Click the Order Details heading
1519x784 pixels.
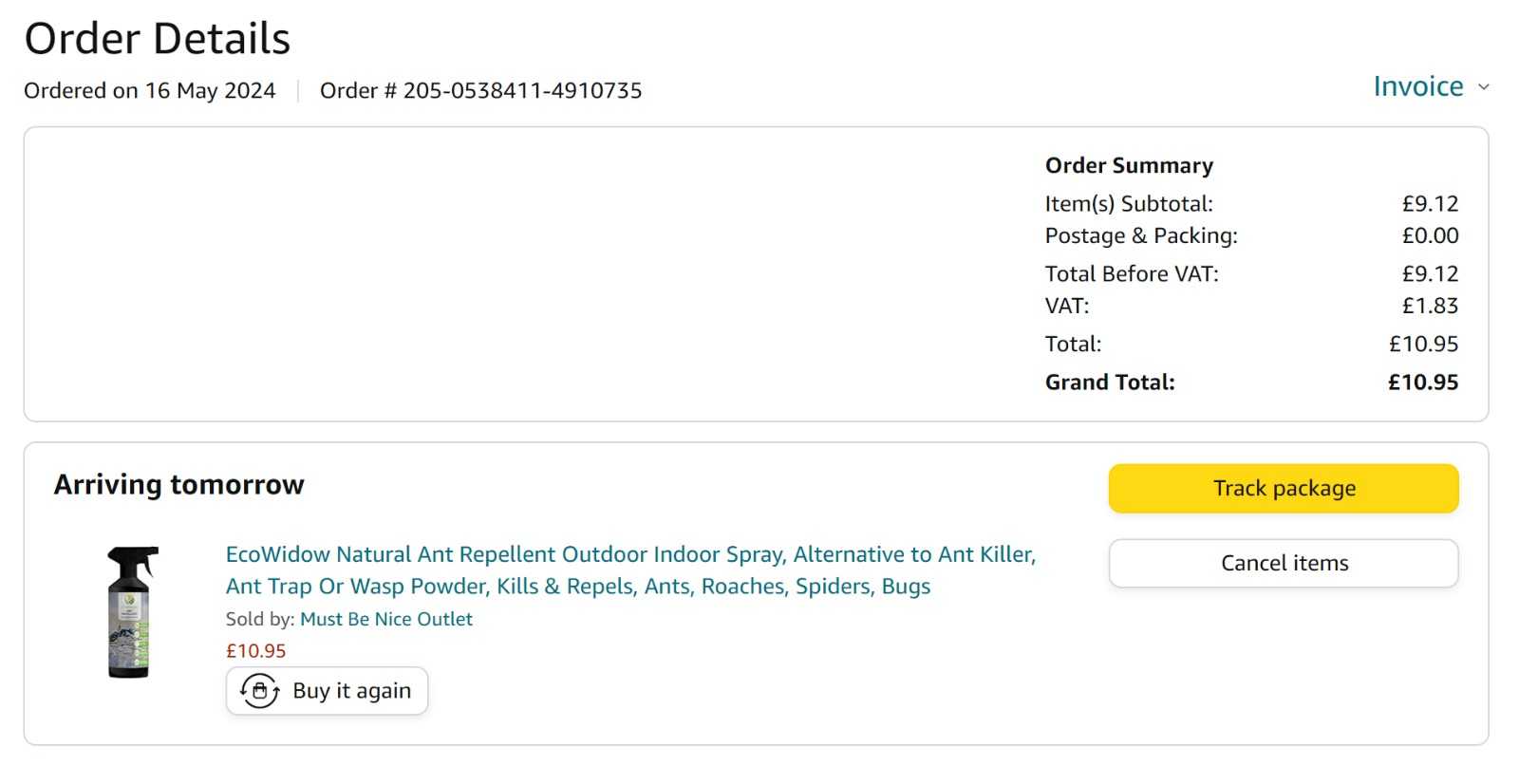(158, 39)
